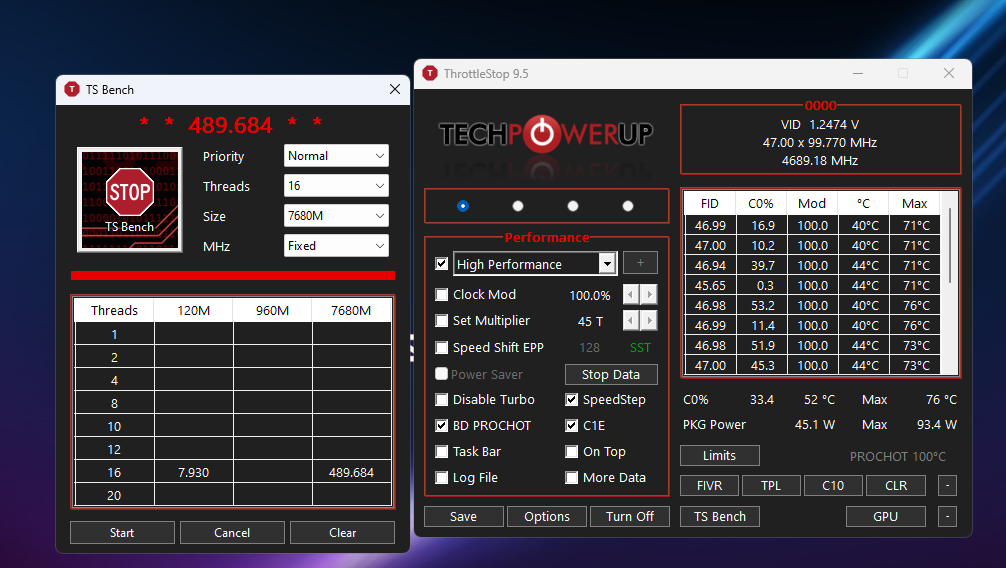Close the TS Bench window

click(x=395, y=89)
